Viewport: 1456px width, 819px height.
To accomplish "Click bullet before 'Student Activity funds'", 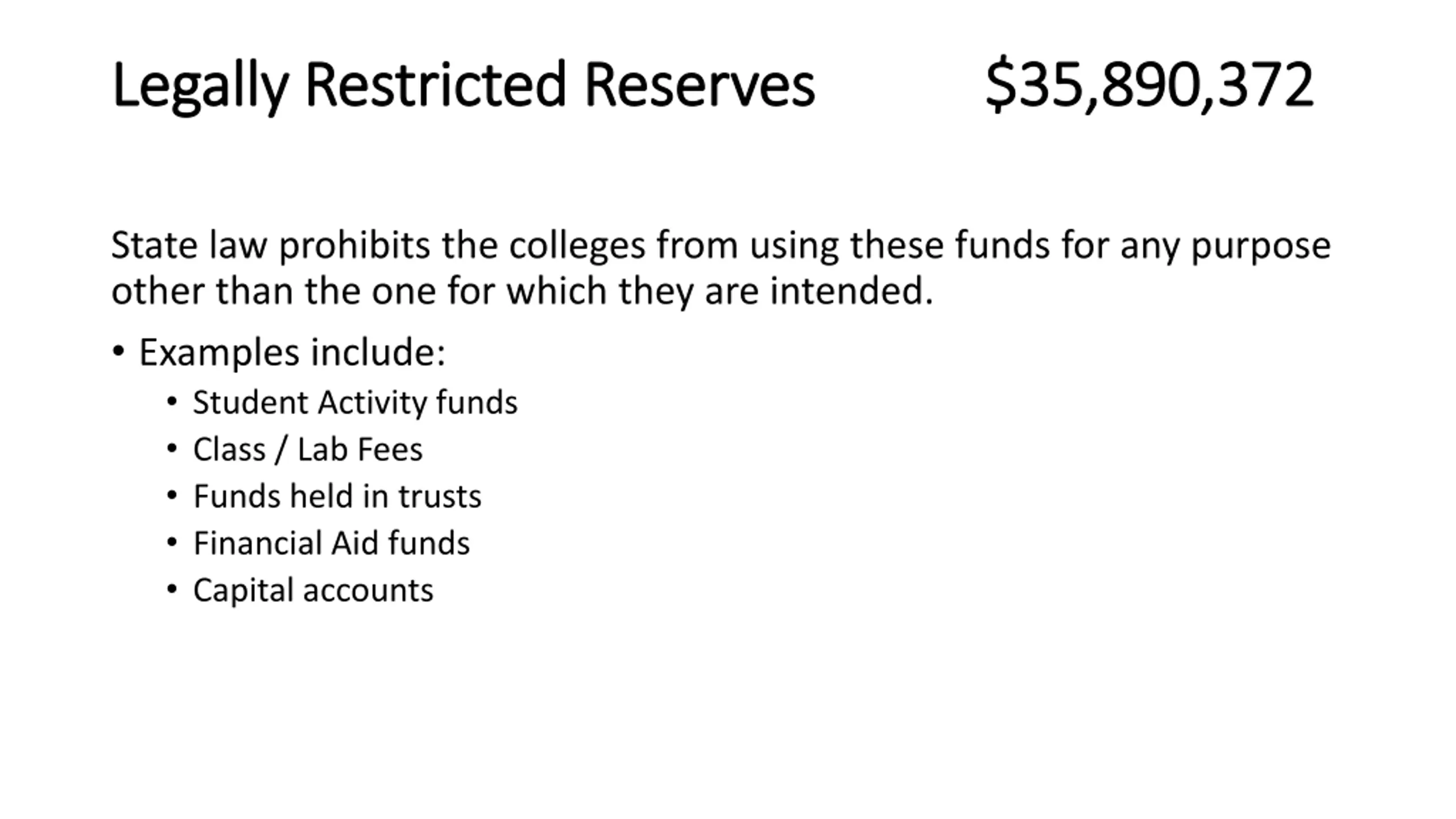I will 172,402.
